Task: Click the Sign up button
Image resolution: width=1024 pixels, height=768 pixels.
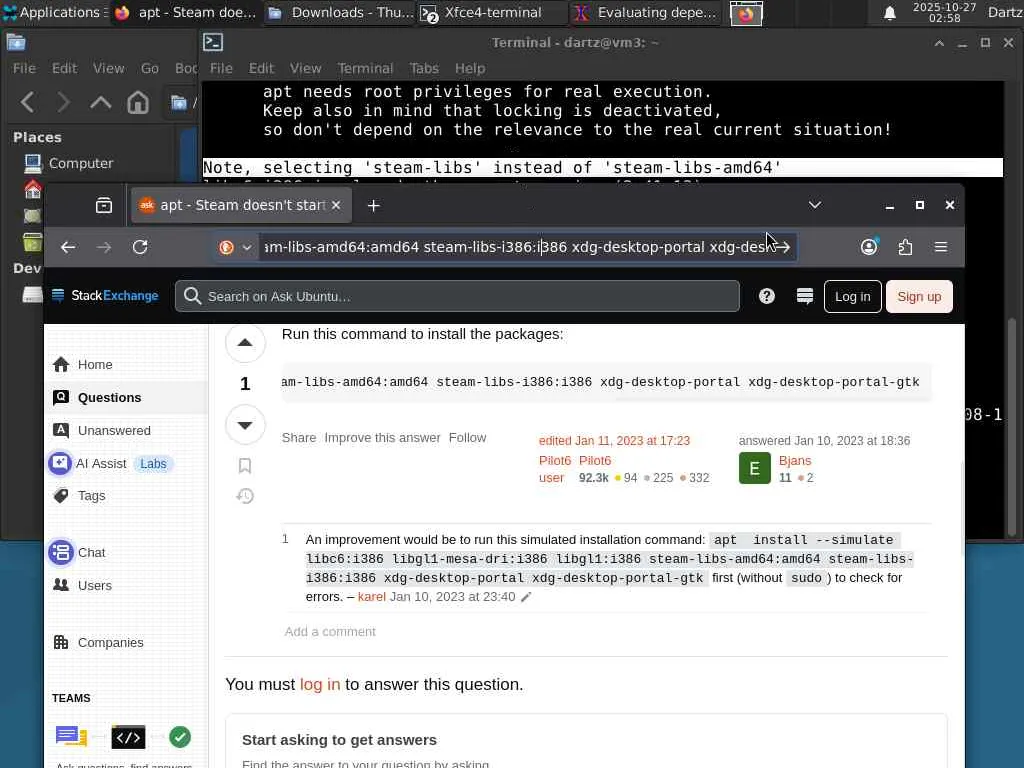Action: click(919, 296)
